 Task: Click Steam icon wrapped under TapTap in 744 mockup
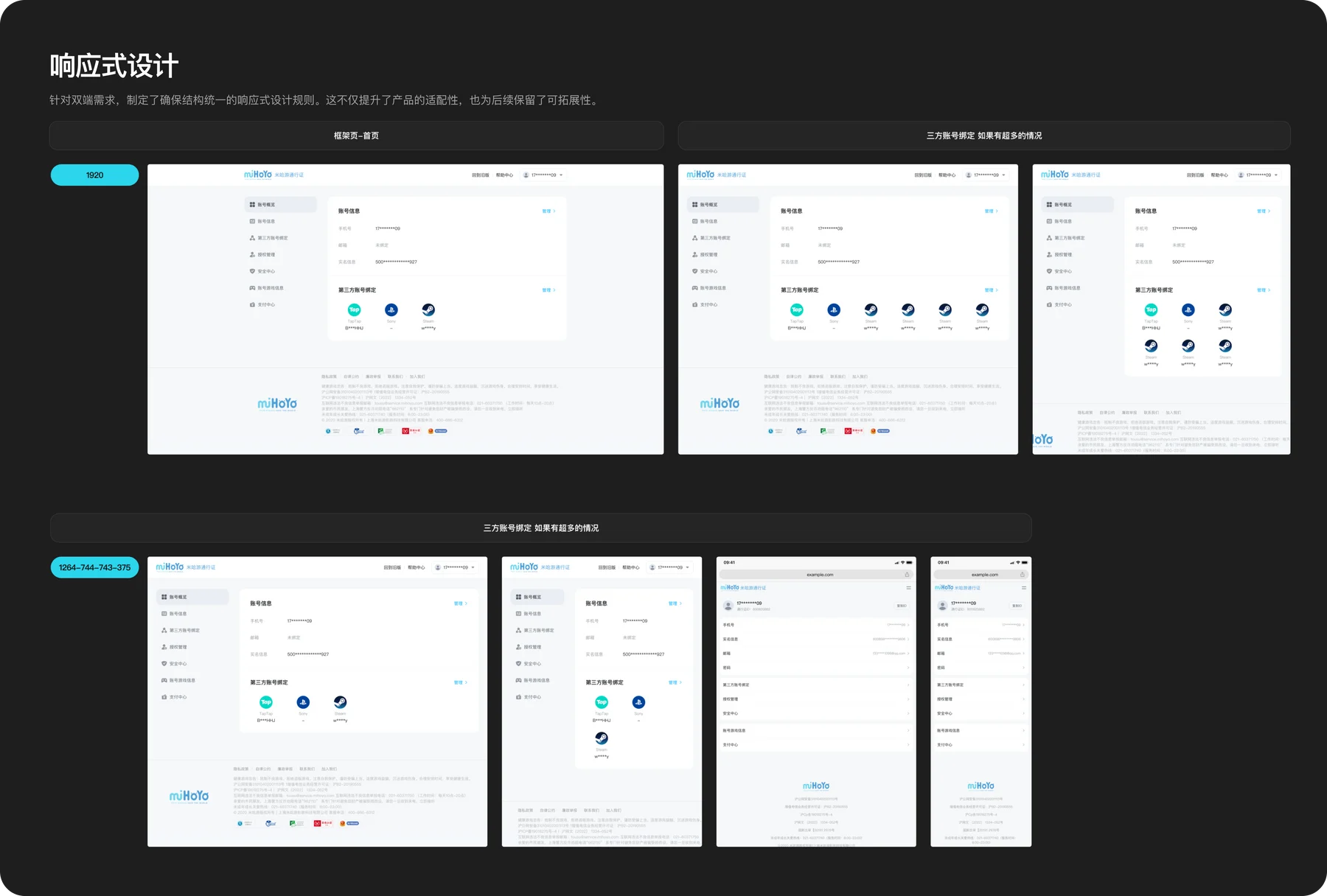pyautogui.click(x=602, y=738)
